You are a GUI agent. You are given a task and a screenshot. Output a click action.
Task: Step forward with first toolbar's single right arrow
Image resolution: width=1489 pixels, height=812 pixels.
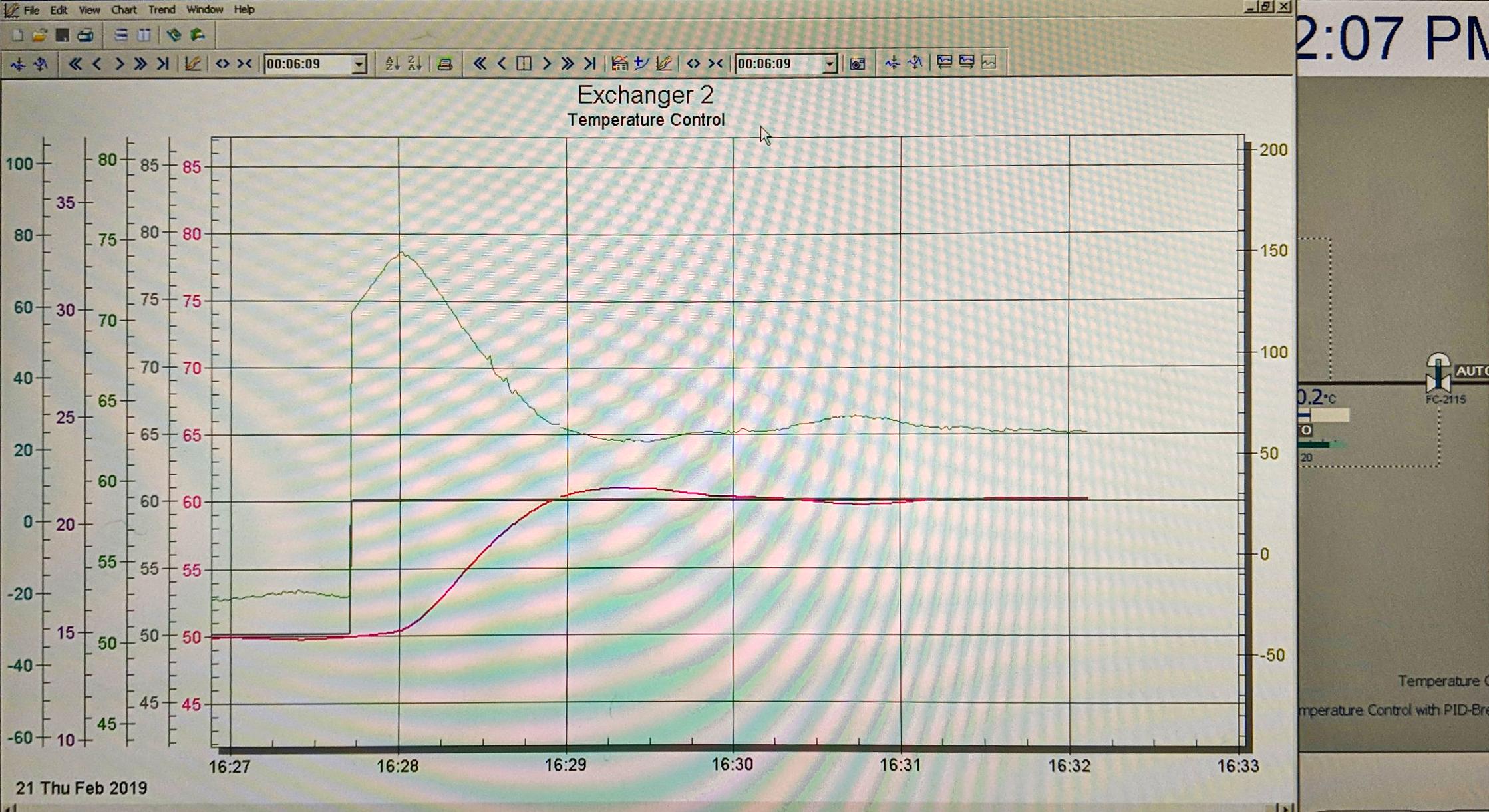119,64
